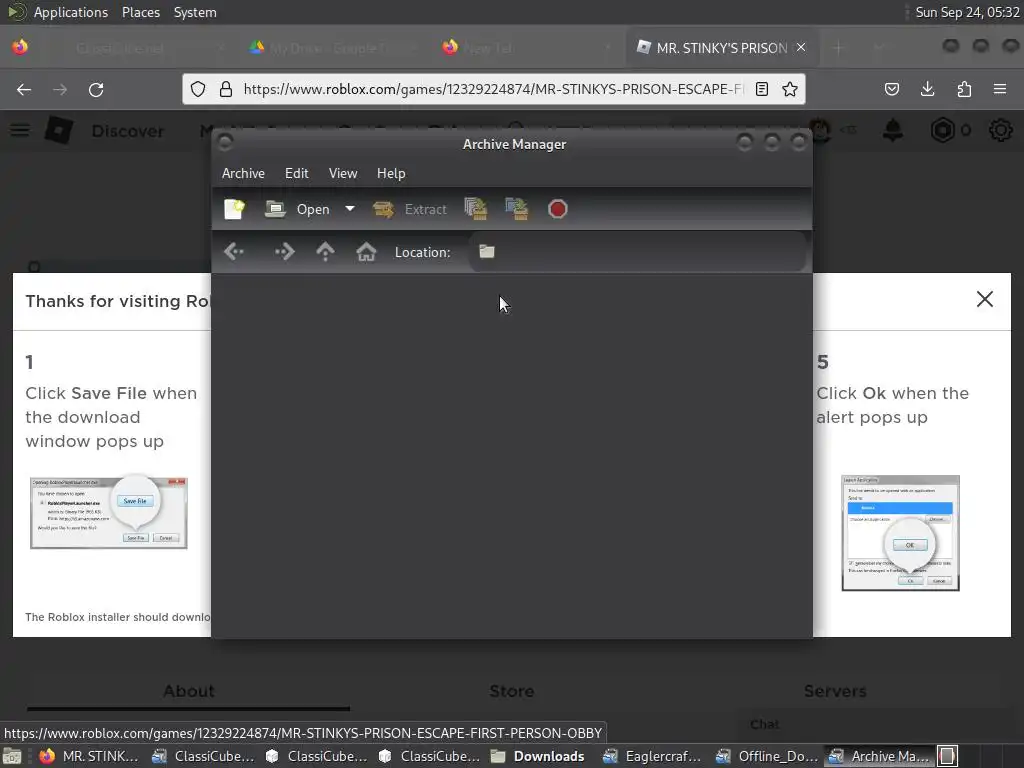The width and height of the screenshot is (1024, 768).
Task: Switch to the About tab on Roblox page
Action: (x=189, y=691)
